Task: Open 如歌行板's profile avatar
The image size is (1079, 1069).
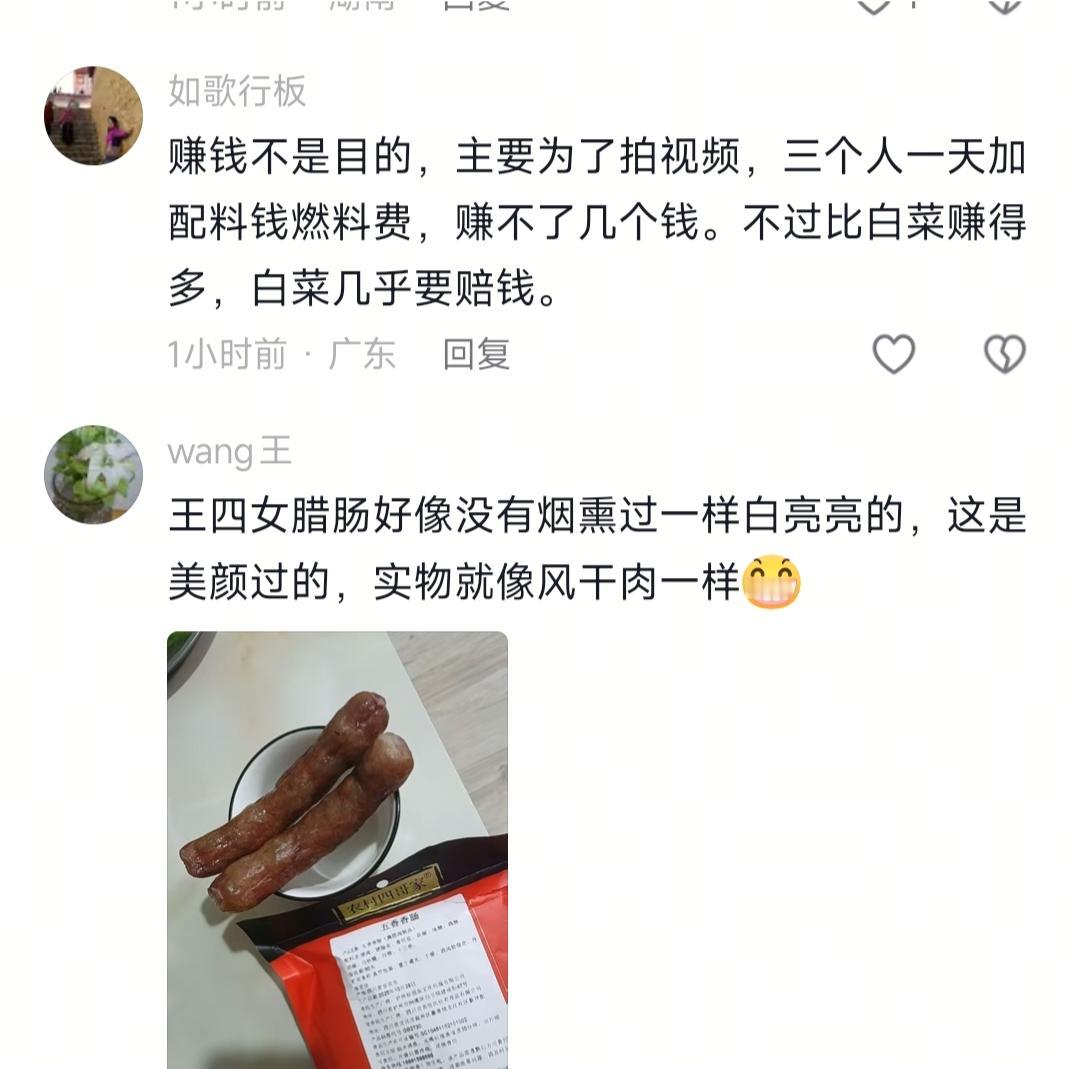Action: pyautogui.click(x=94, y=116)
